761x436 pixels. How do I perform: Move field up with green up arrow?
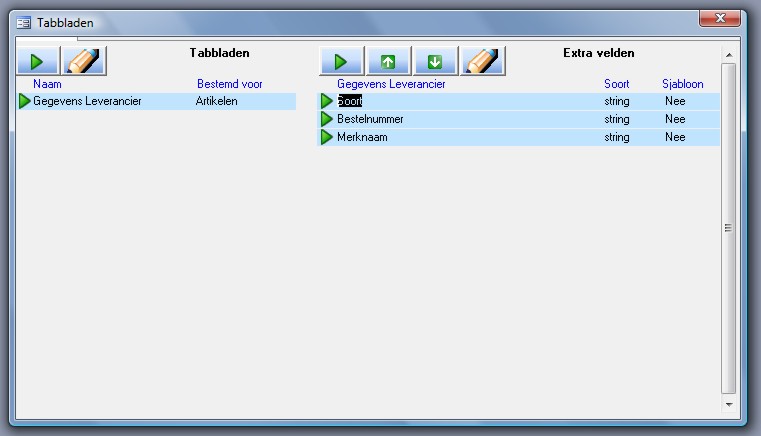tap(388, 61)
